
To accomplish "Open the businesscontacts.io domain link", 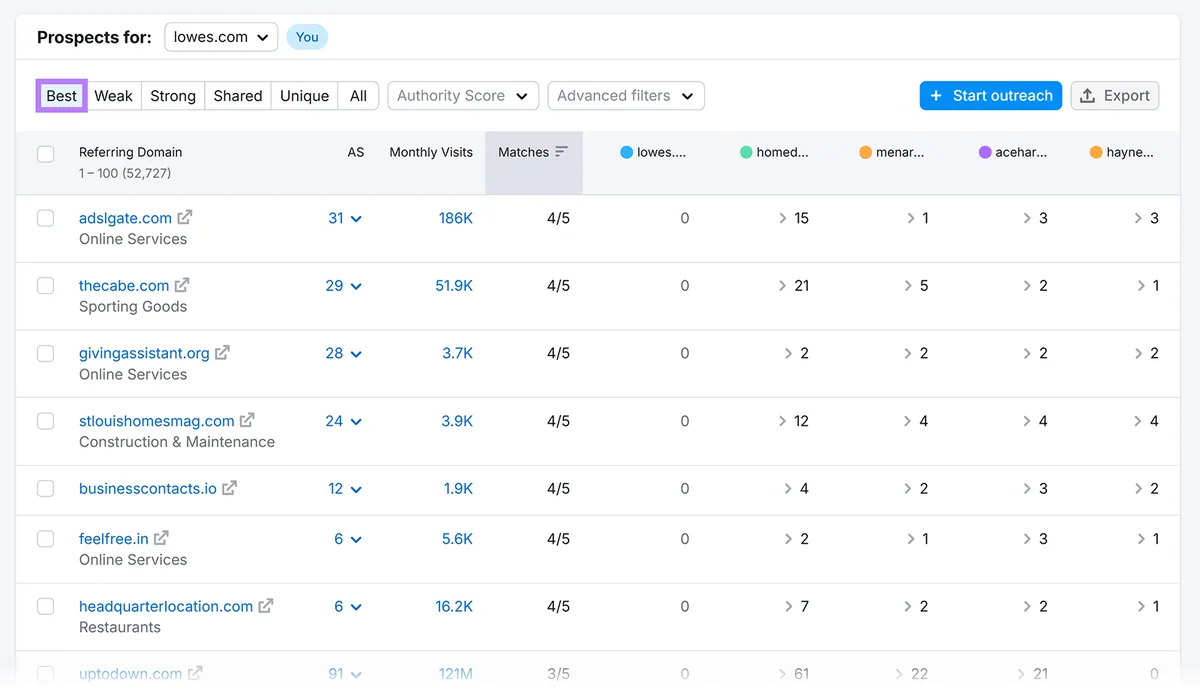I will [148, 489].
